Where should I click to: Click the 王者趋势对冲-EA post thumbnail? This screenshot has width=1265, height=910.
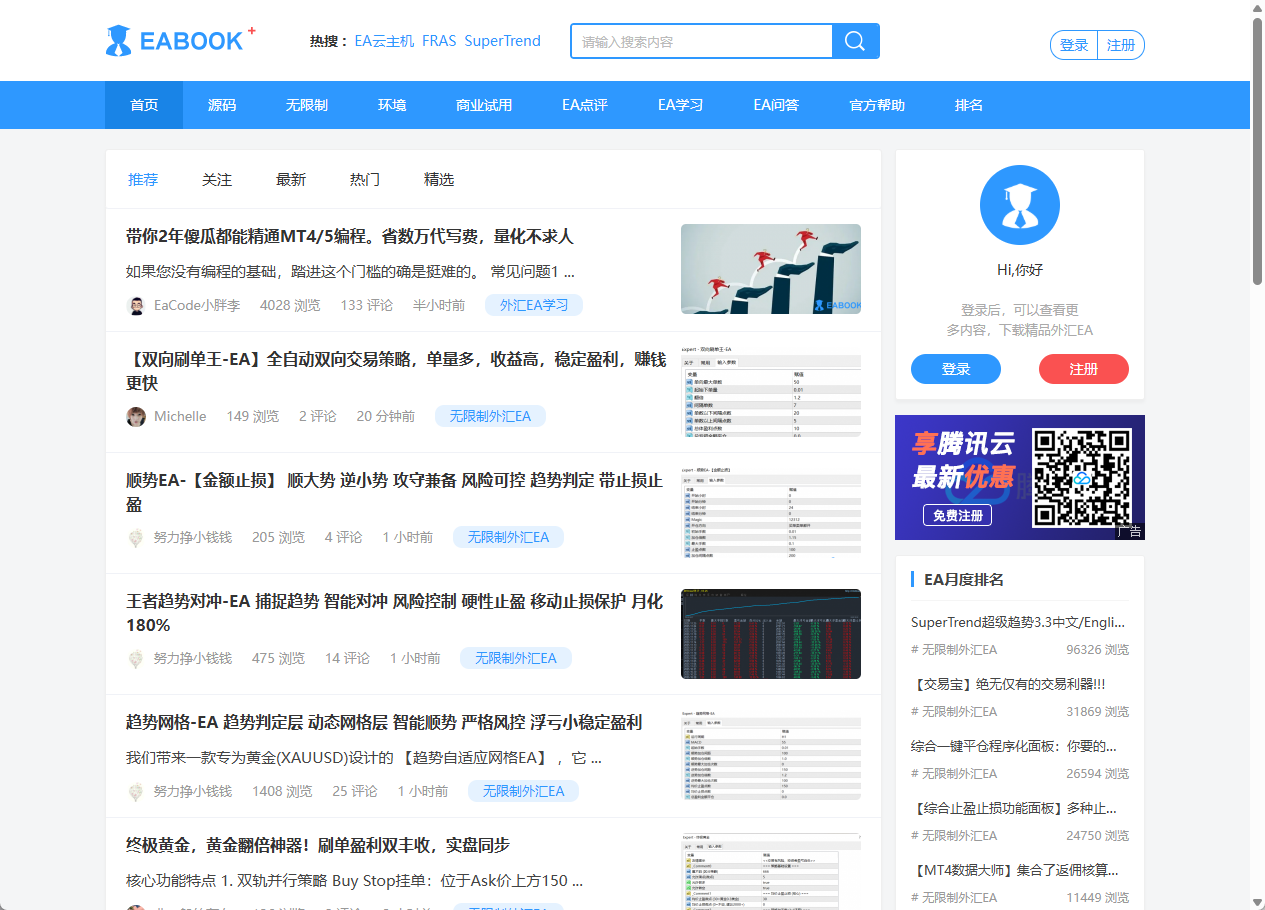pyautogui.click(x=770, y=634)
